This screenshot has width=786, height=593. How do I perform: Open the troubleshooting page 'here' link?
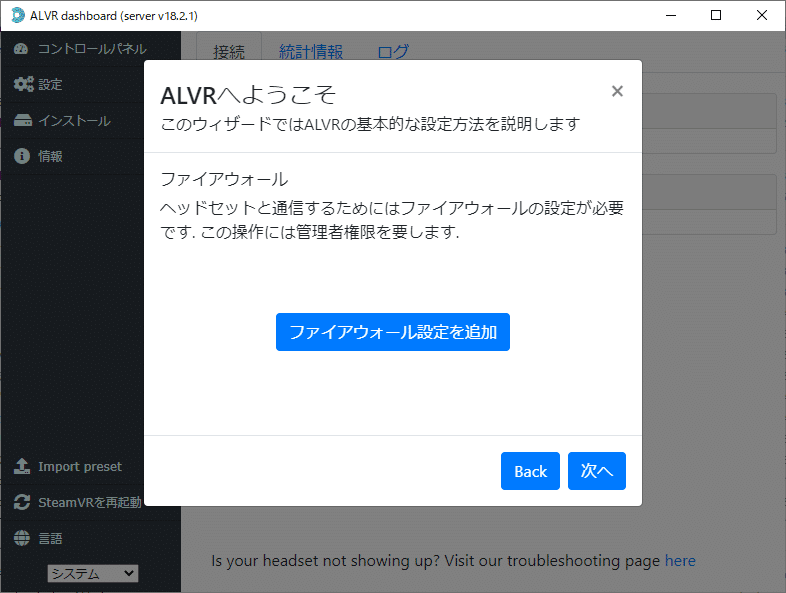pos(680,560)
